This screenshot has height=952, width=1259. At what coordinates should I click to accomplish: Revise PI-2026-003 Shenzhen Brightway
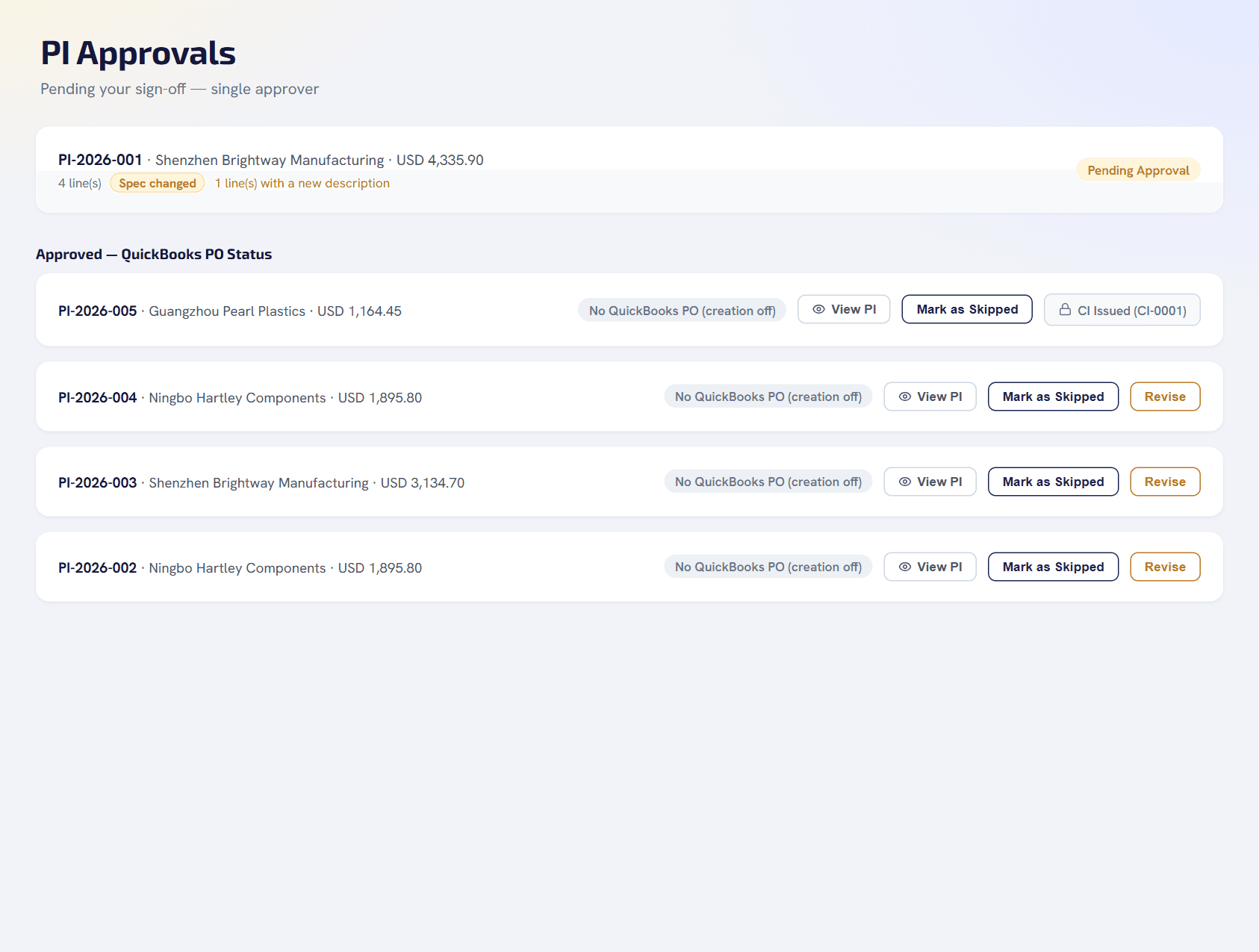(1165, 482)
